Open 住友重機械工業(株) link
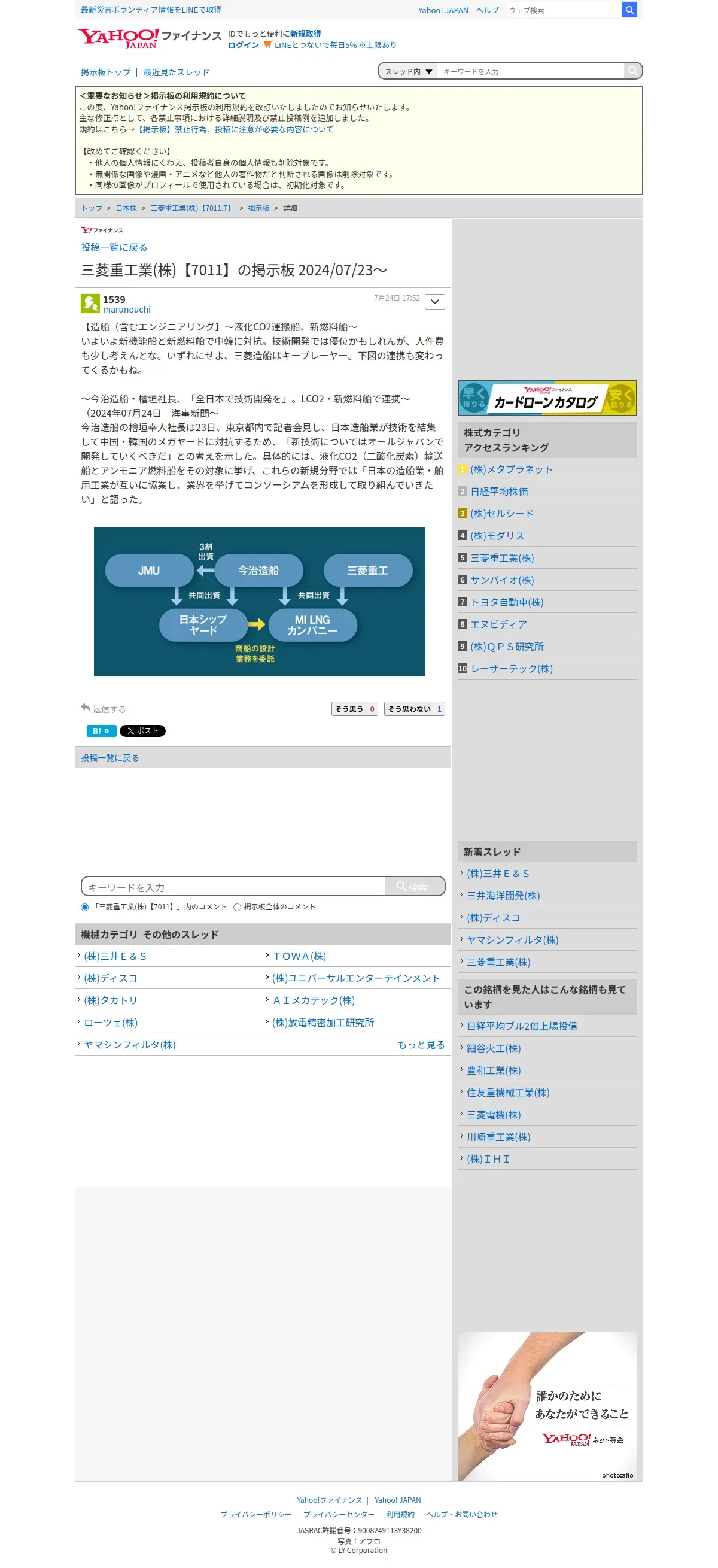Image resolution: width=718 pixels, height=1568 pixels. tap(508, 1093)
